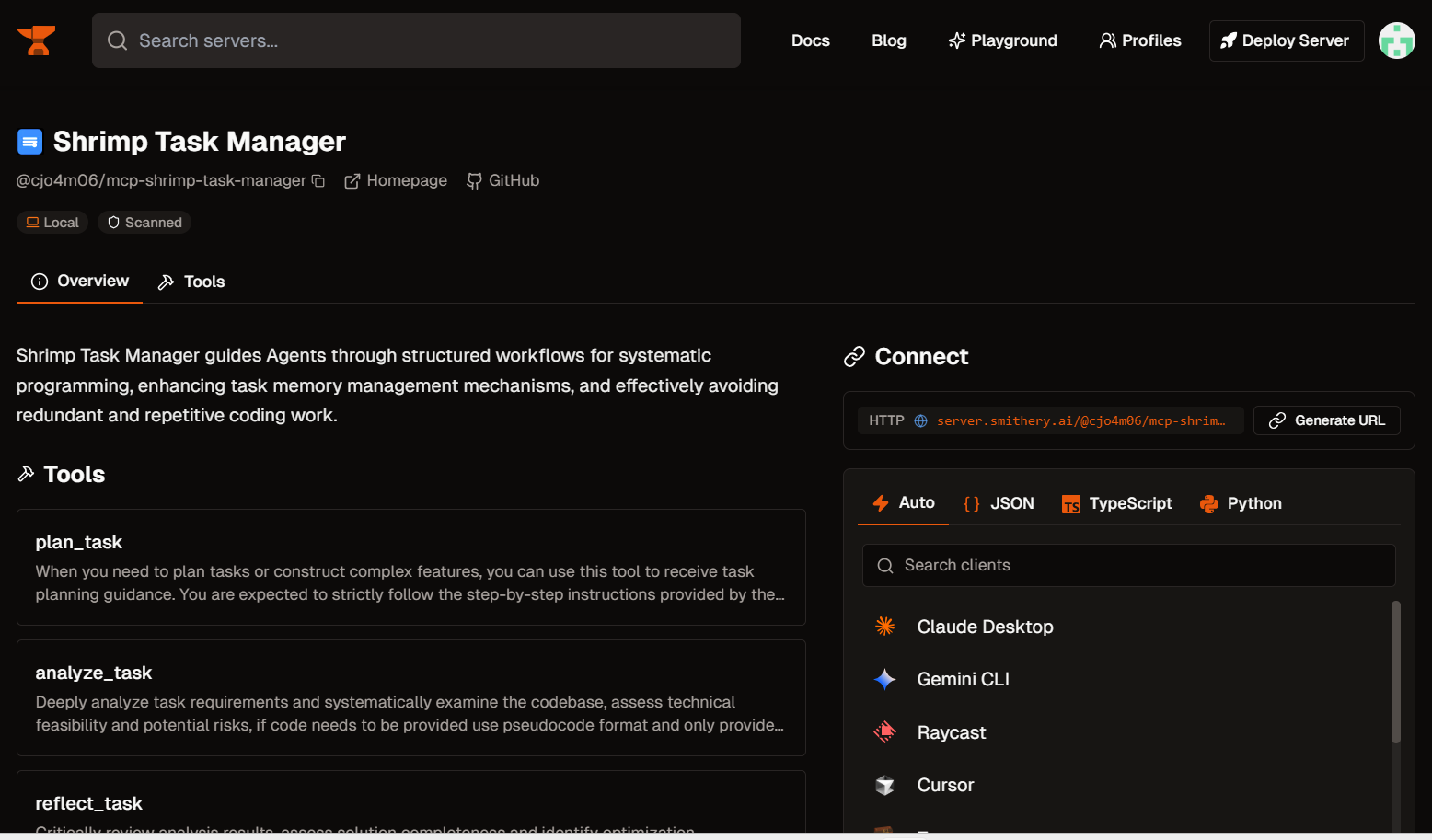This screenshot has width=1432, height=840.
Task: Click the HTTP label in Connect box
Action: click(886, 420)
